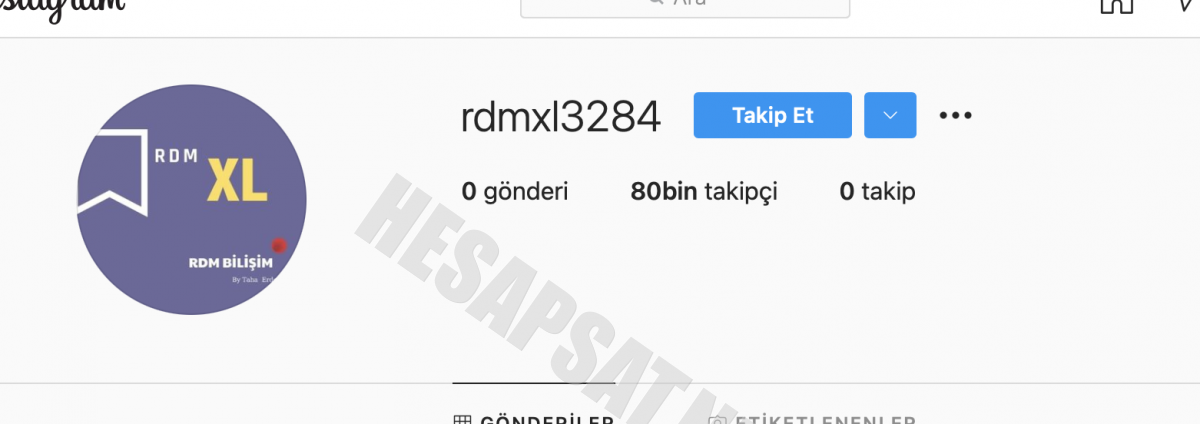Click the white bookmark shape in avatar
Image resolution: width=1200 pixels, height=424 pixels.
click(x=113, y=175)
